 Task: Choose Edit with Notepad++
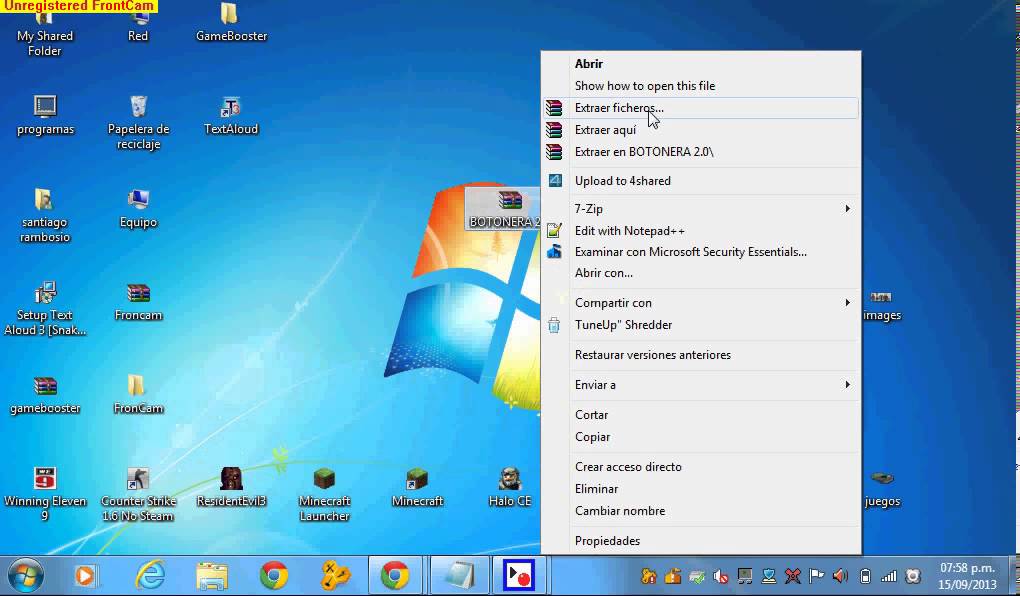click(x=701, y=230)
